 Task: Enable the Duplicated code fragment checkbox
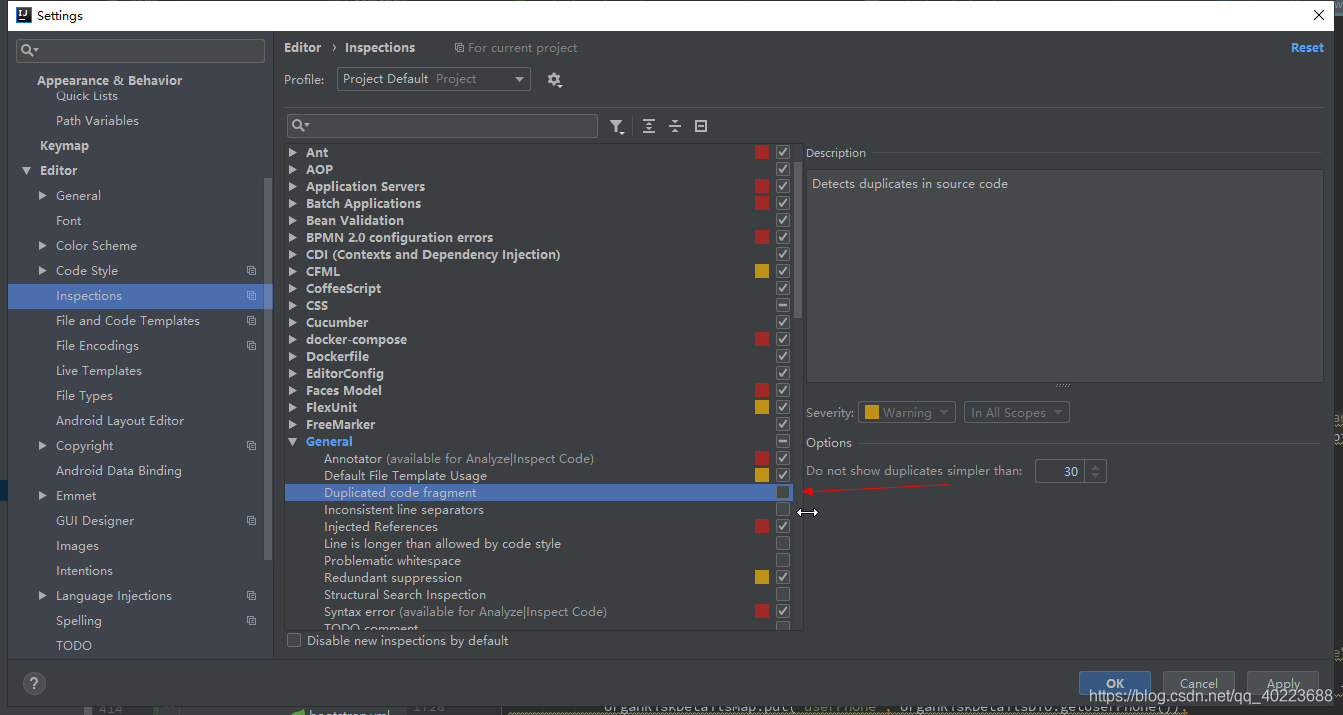tap(783, 492)
